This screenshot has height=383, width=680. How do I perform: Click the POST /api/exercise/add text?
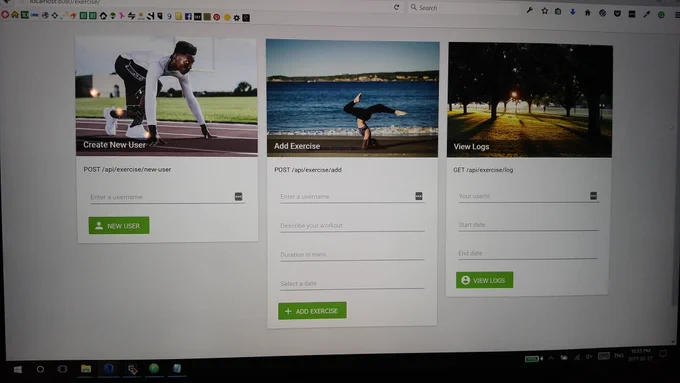point(308,170)
